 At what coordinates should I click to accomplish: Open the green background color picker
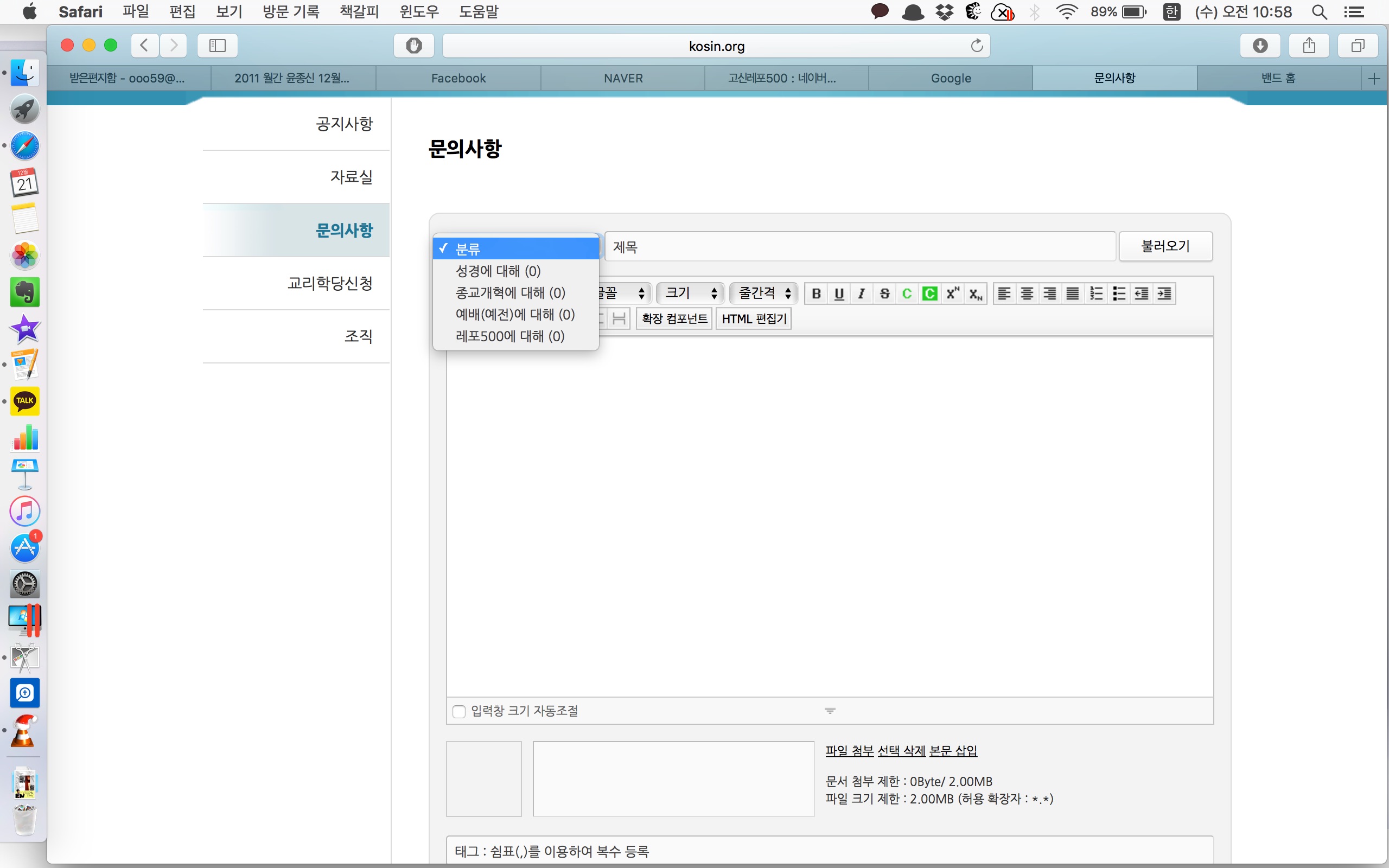tap(930, 294)
